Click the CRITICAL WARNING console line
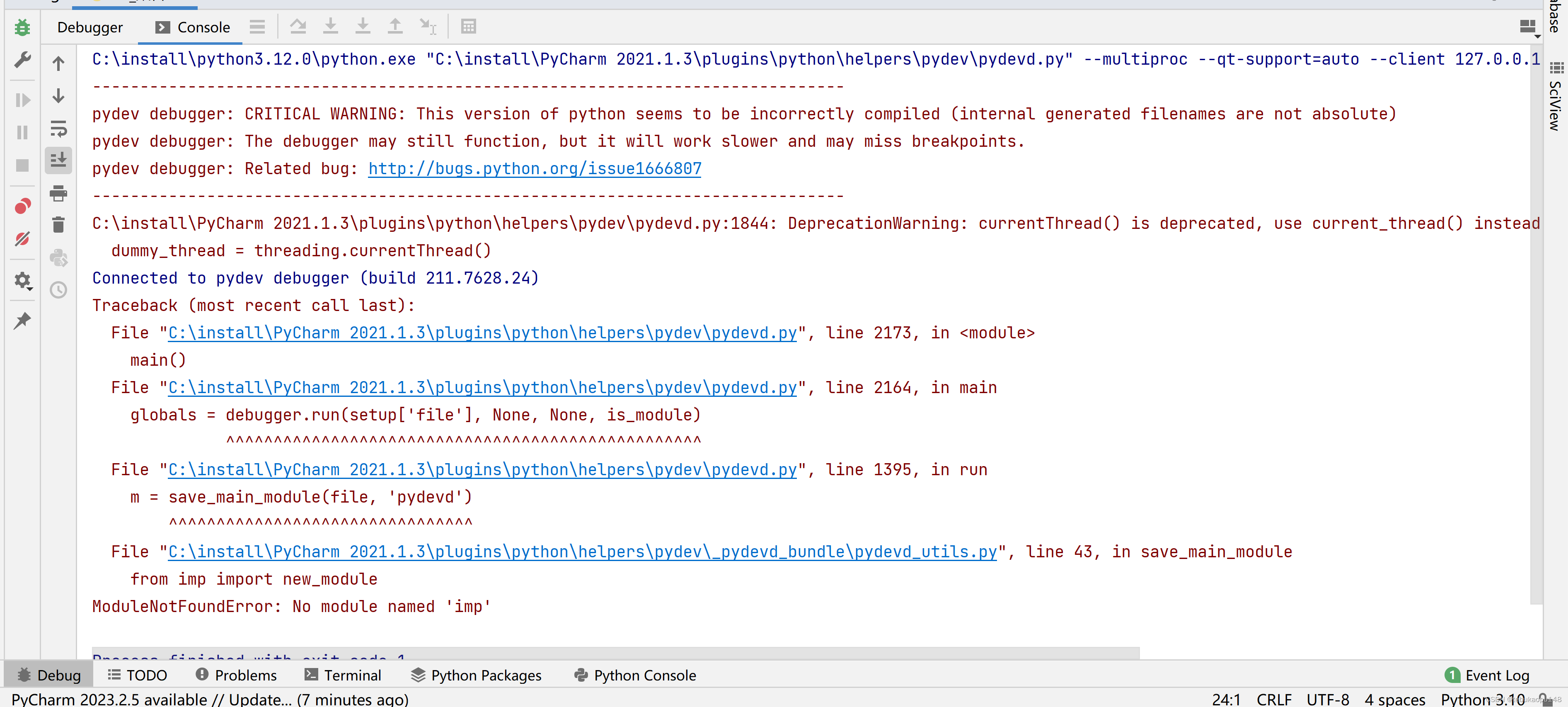Viewport: 1568px width, 707px height. (x=744, y=114)
